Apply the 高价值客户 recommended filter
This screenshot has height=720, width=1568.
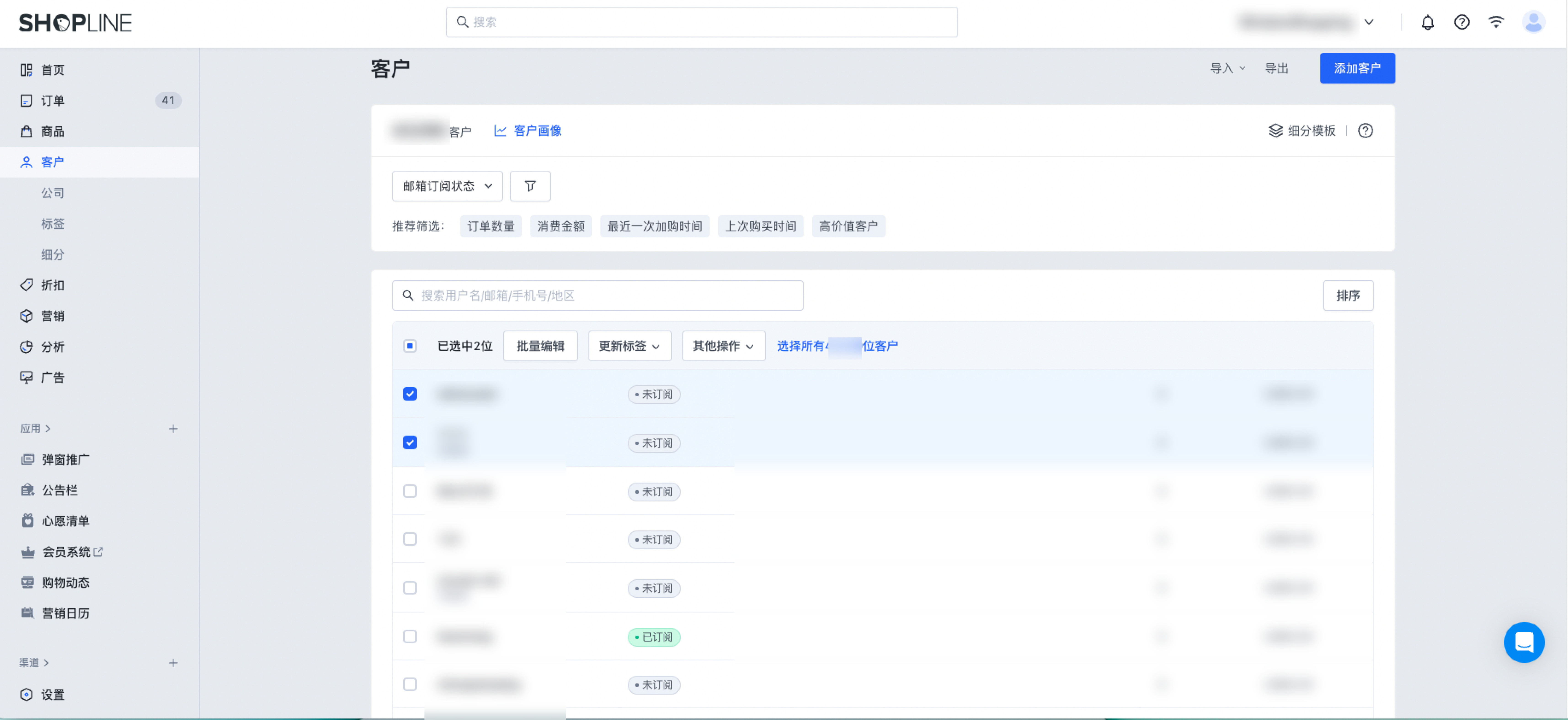(848, 226)
